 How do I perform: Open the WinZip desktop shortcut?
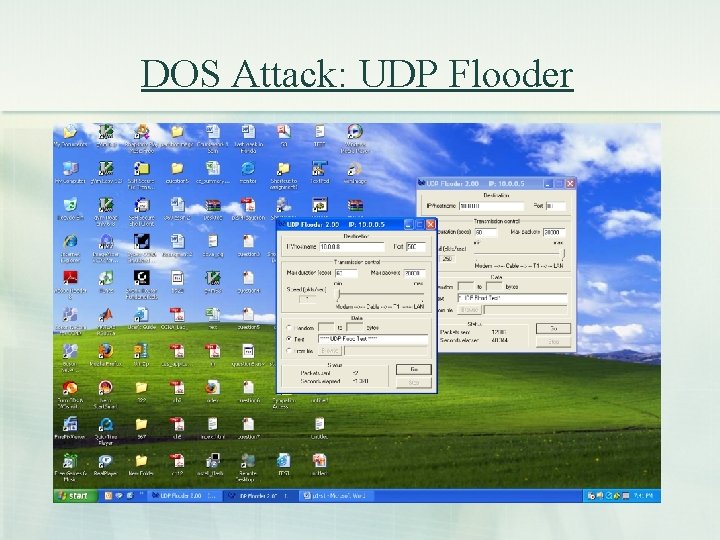click(141, 355)
